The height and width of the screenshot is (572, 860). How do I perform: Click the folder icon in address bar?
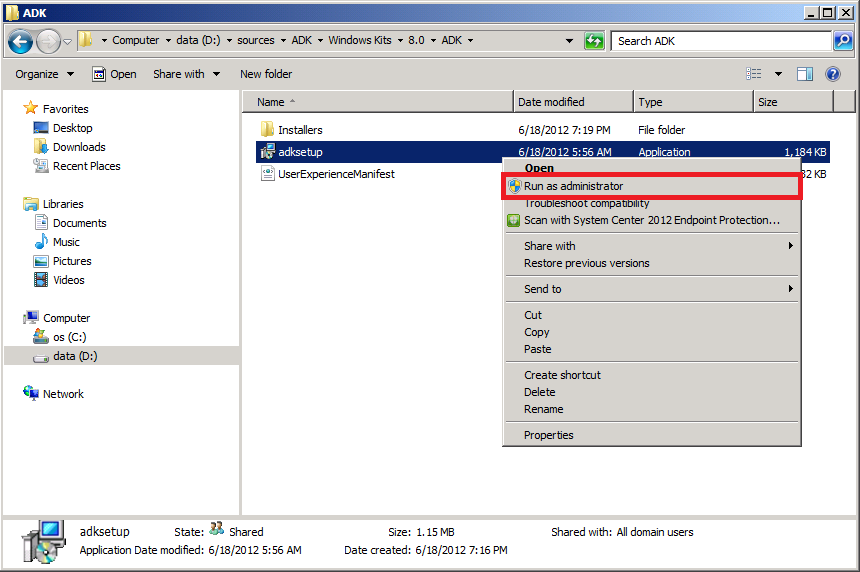(x=85, y=40)
